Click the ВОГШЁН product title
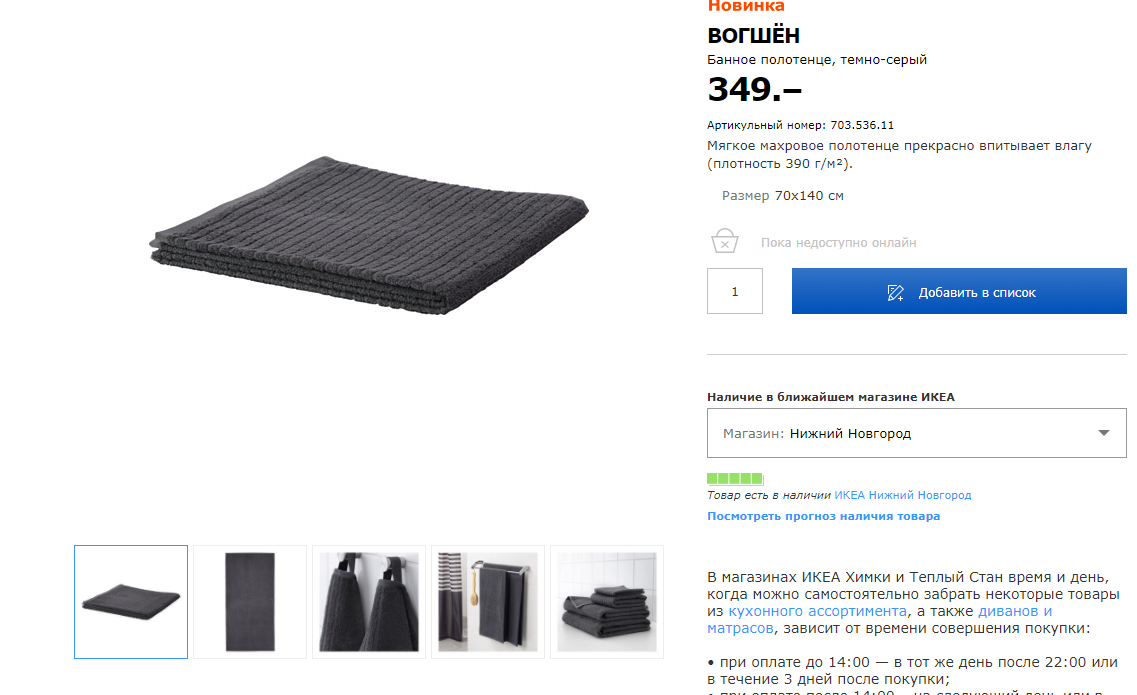 tap(753, 35)
